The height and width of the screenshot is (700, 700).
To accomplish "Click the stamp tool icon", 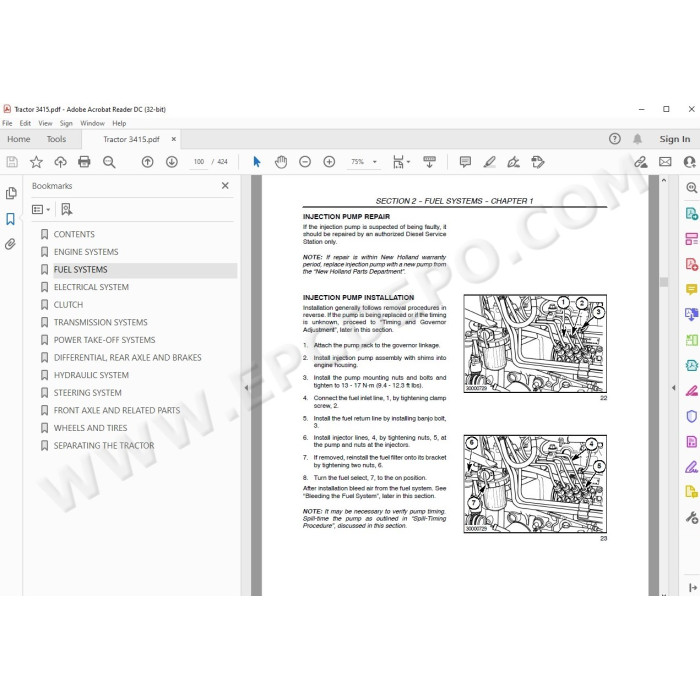I will click(538, 162).
